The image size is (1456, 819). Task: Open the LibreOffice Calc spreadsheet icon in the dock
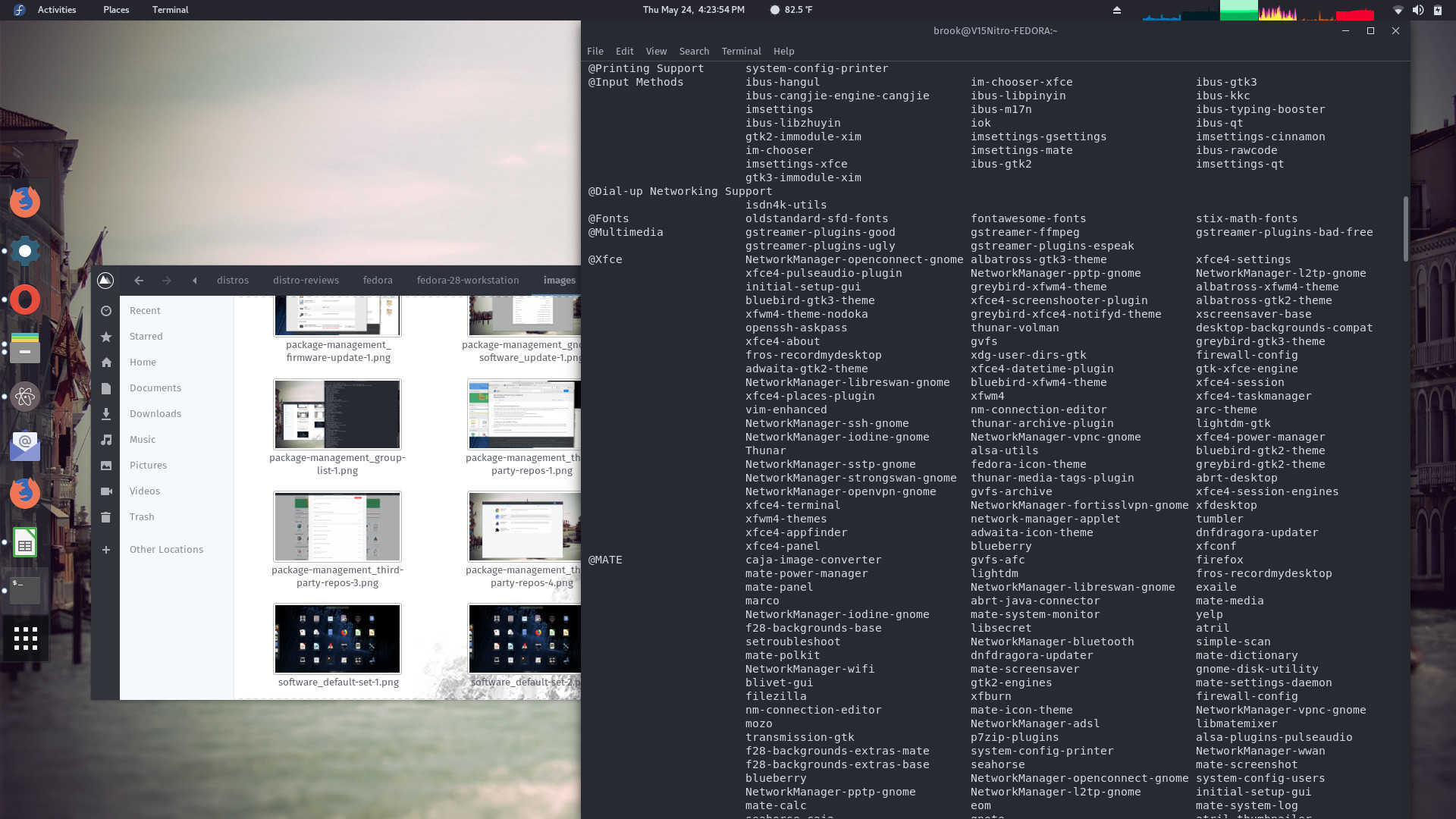pos(25,542)
